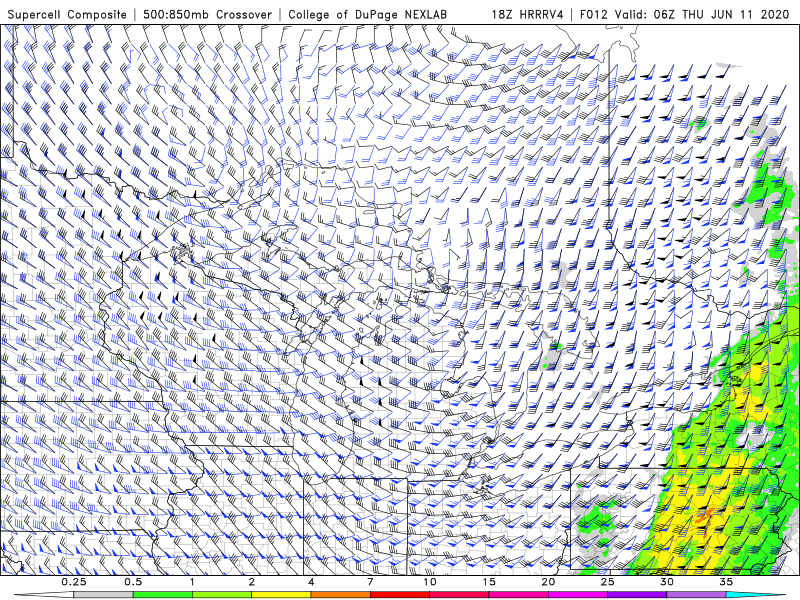800x600 pixels.
Task: Click the legend scale value 15
Action: (x=489, y=582)
